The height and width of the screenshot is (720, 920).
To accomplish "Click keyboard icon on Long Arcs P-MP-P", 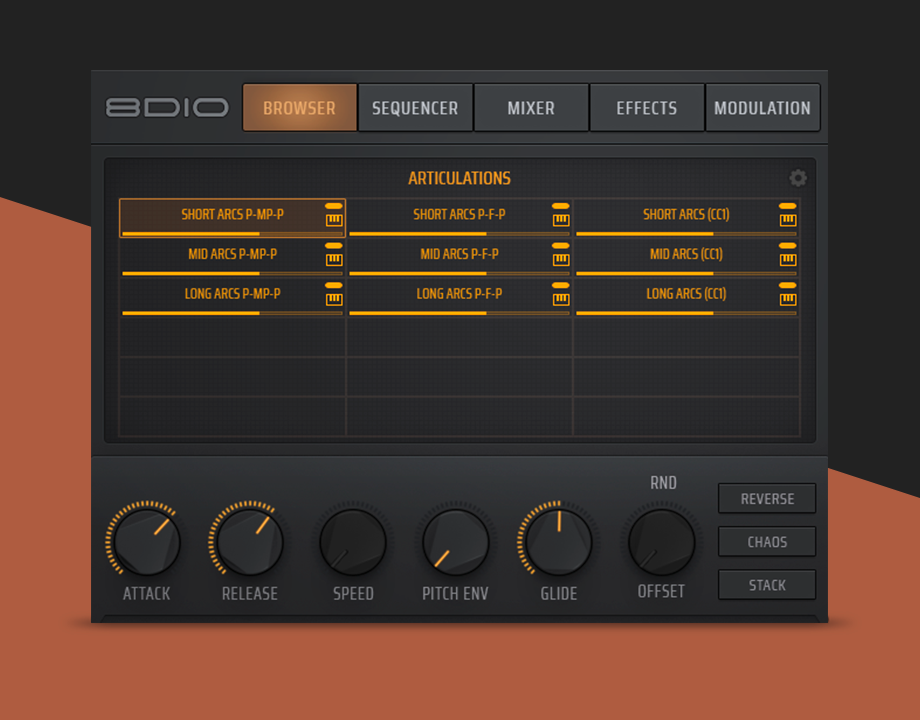I will point(334,299).
